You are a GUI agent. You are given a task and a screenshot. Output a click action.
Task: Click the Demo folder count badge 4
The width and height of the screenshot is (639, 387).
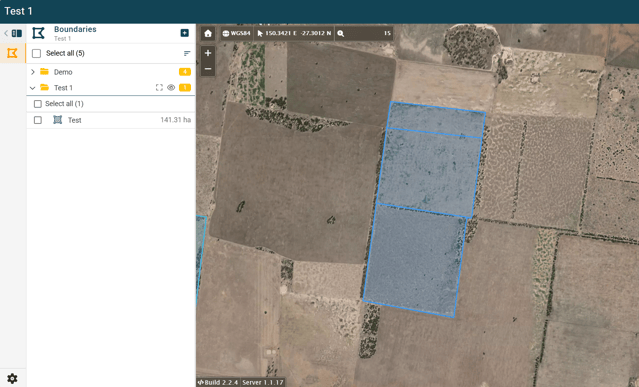pyautogui.click(x=185, y=72)
